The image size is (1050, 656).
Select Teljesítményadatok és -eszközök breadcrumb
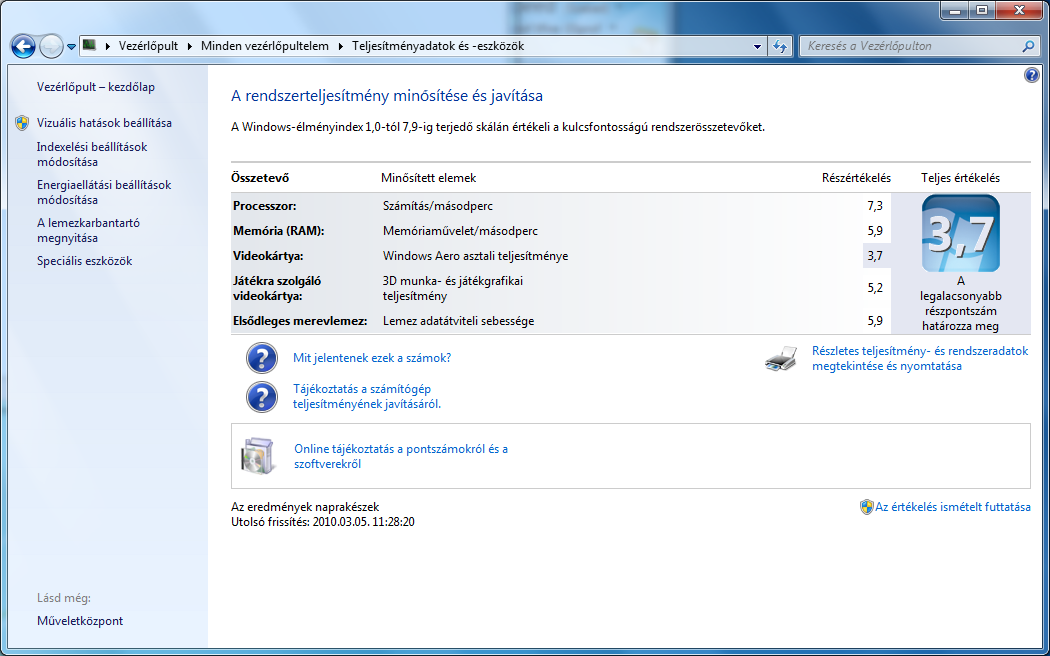[x=438, y=46]
